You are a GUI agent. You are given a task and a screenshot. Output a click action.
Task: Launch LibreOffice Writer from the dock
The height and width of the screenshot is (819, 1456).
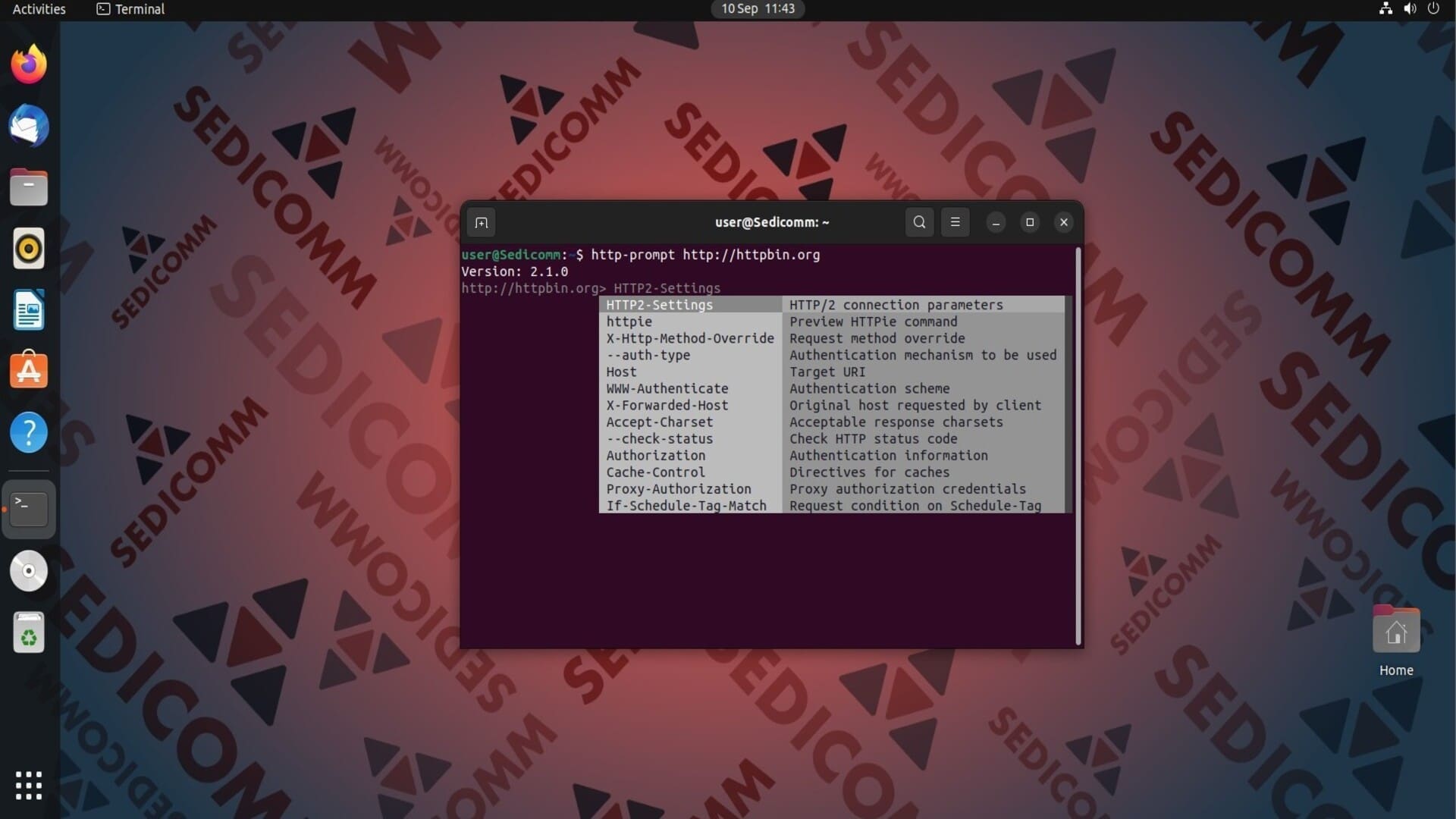29,310
